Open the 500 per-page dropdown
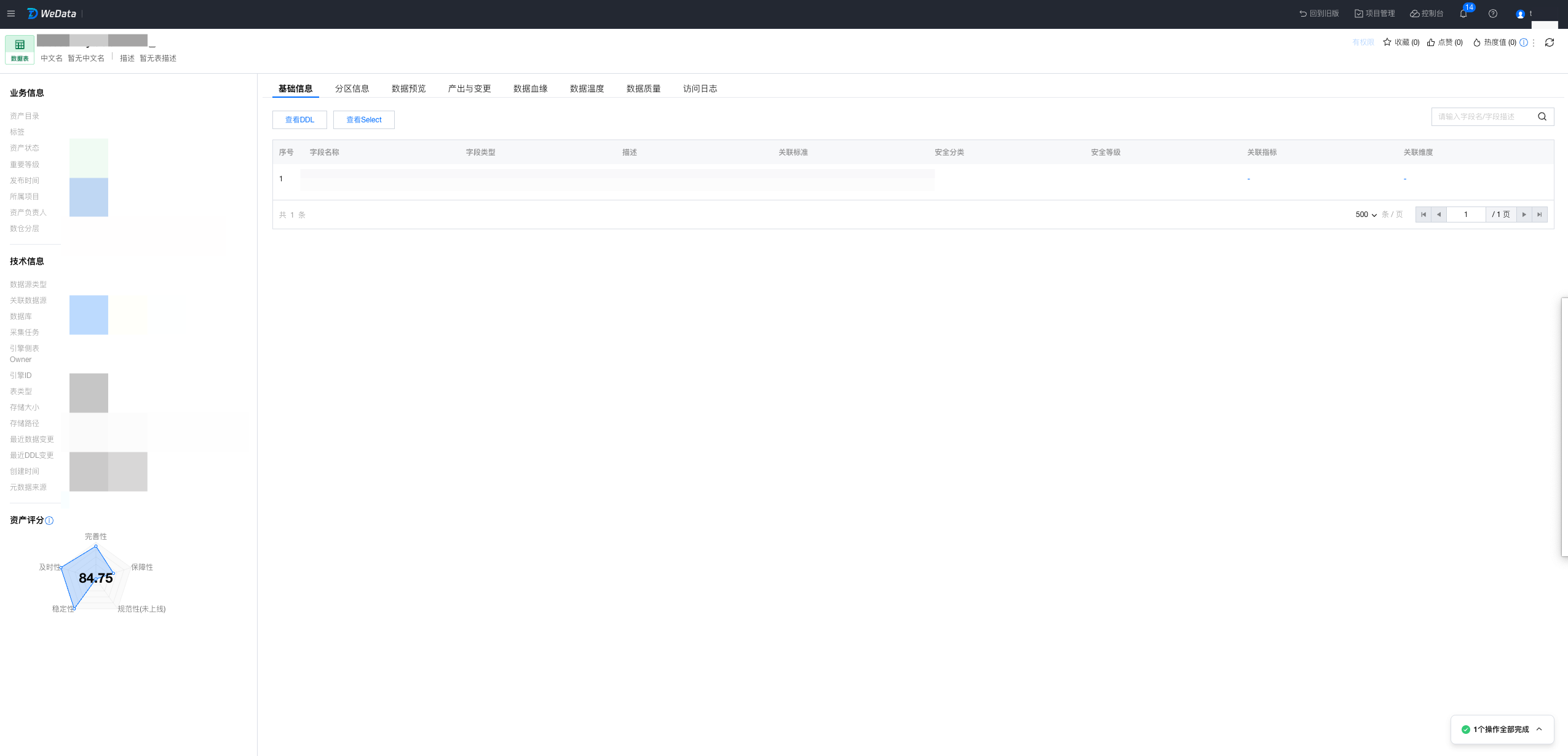Viewport: 1568px width, 756px height. (1366, 215)
